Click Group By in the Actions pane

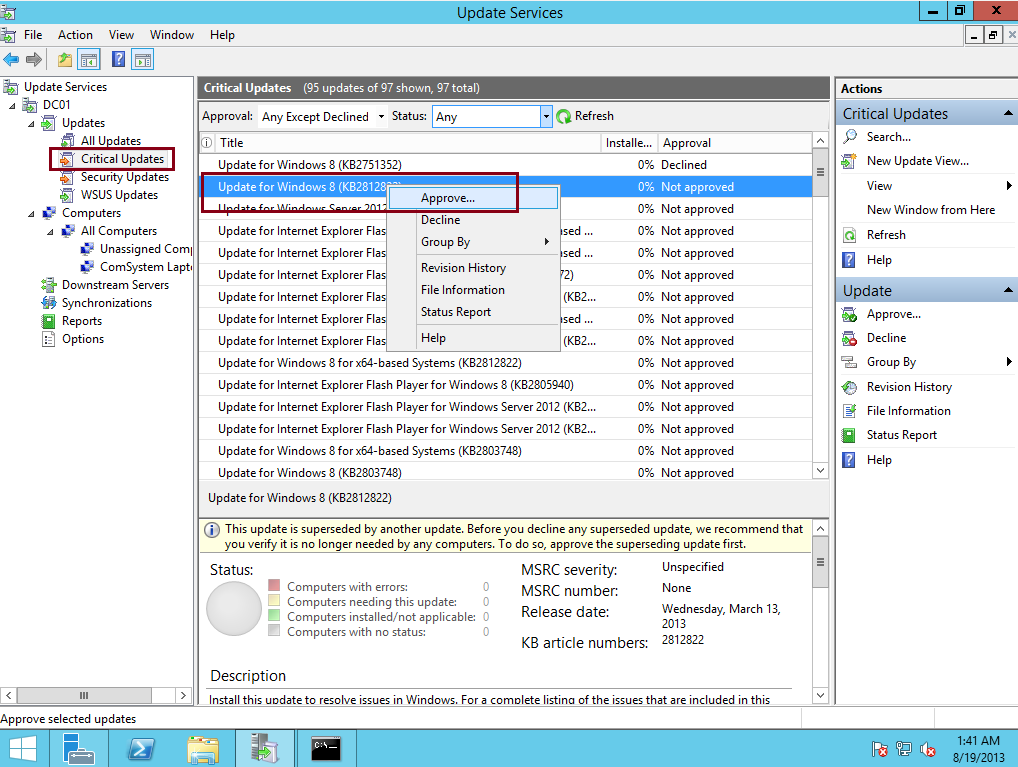click(x=891, y=362)
